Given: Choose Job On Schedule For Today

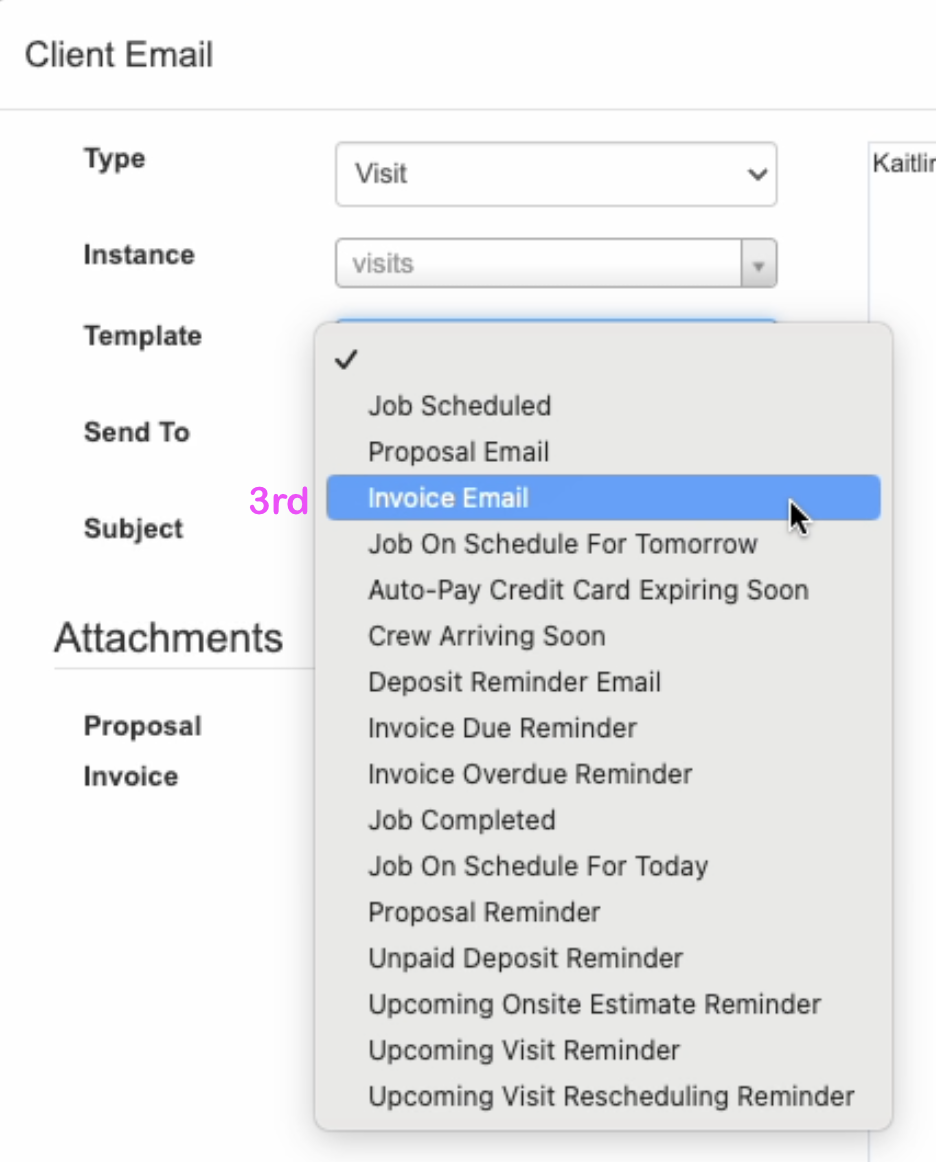Looking at the screenshot, I should [537, 866].
